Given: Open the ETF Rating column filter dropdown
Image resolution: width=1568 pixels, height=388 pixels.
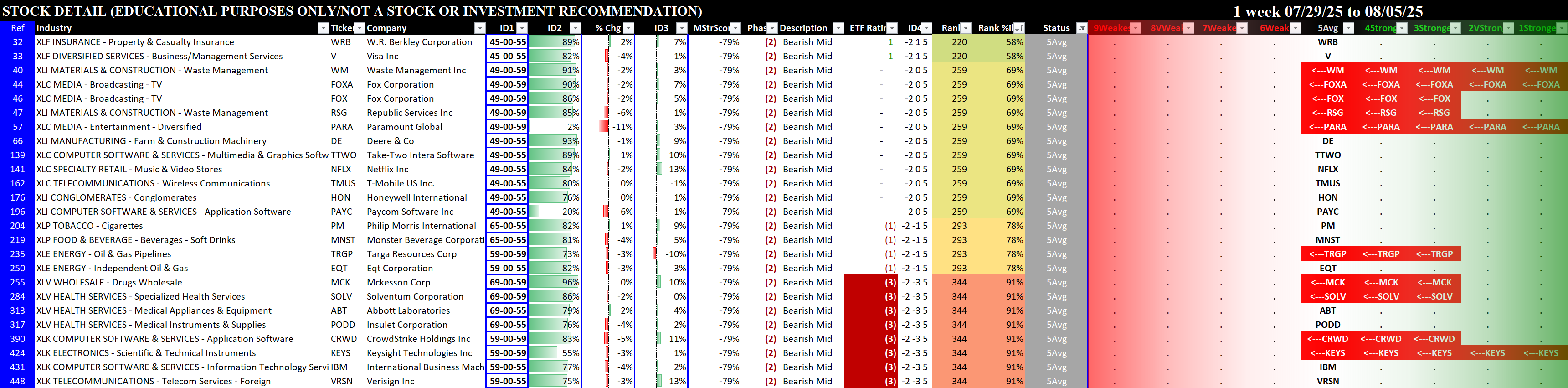Looking at the screenshot, I should tap(892, 28).
